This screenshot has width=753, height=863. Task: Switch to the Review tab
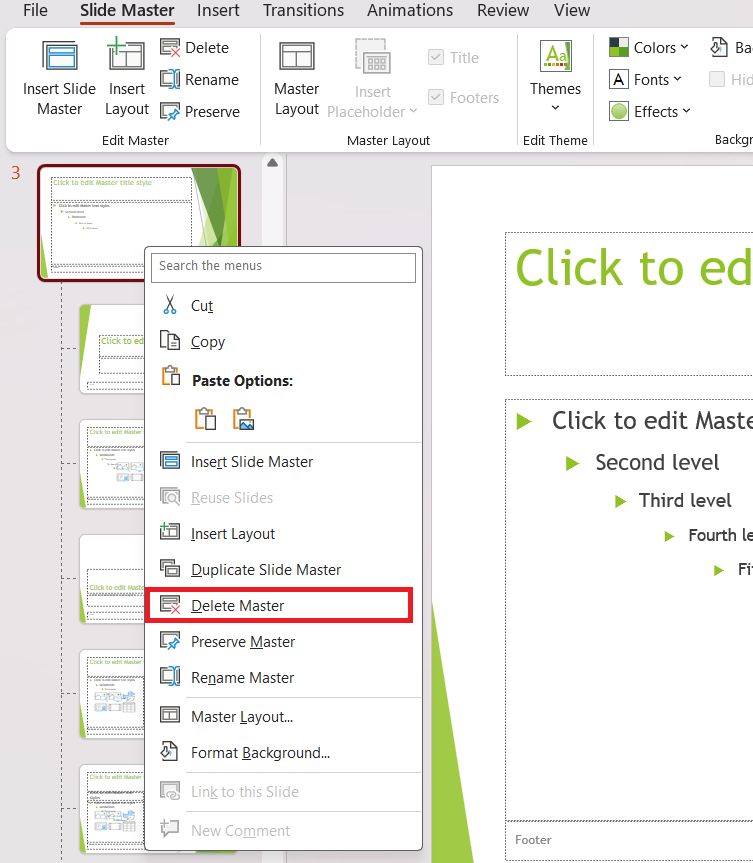tap(503, 10)
